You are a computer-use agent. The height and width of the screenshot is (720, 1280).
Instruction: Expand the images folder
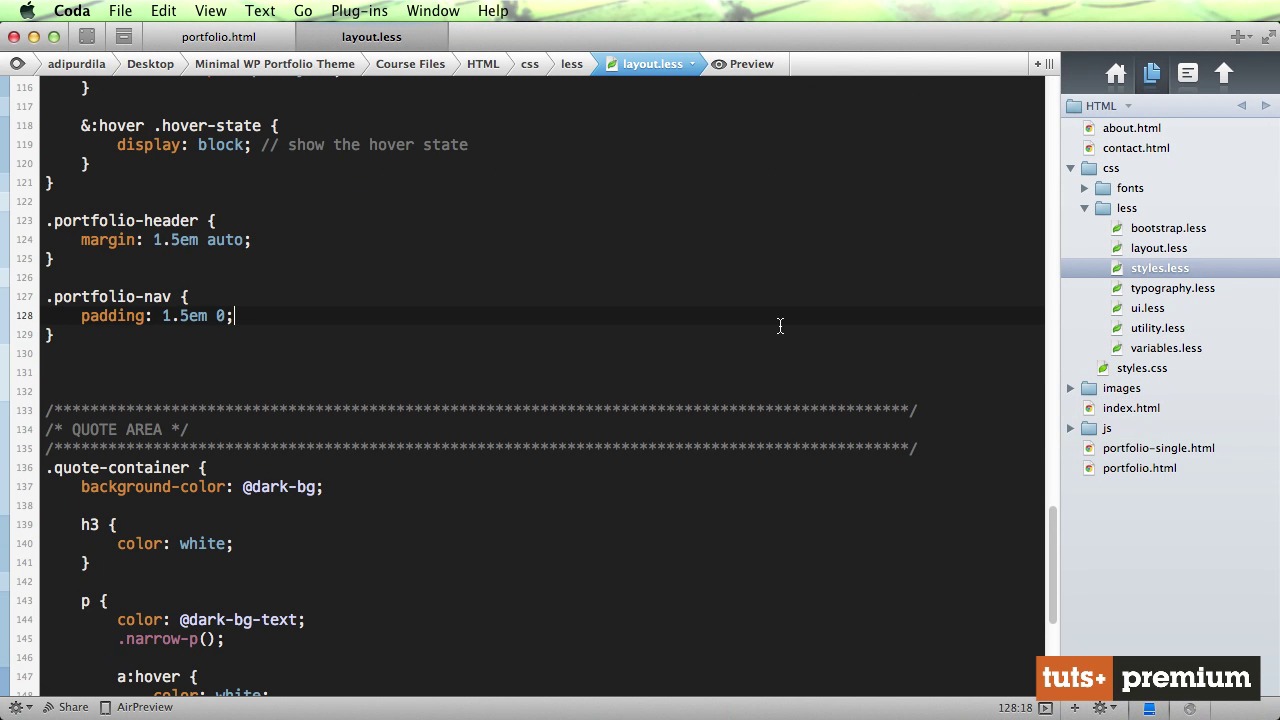(1071, 388)
